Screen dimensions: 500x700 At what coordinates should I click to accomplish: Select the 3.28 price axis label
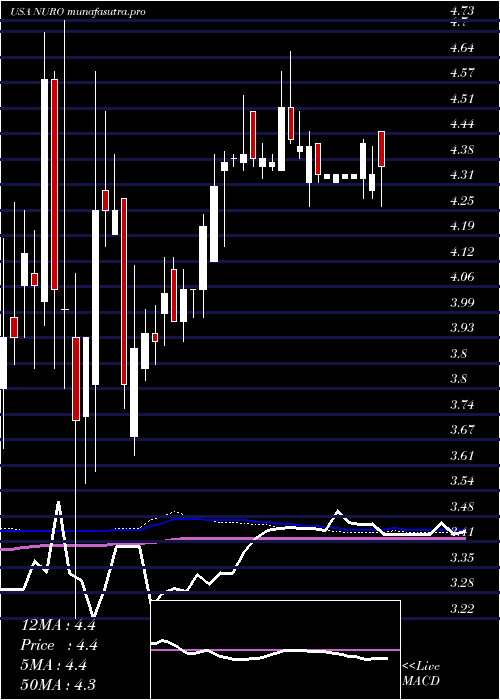(461, 583)
